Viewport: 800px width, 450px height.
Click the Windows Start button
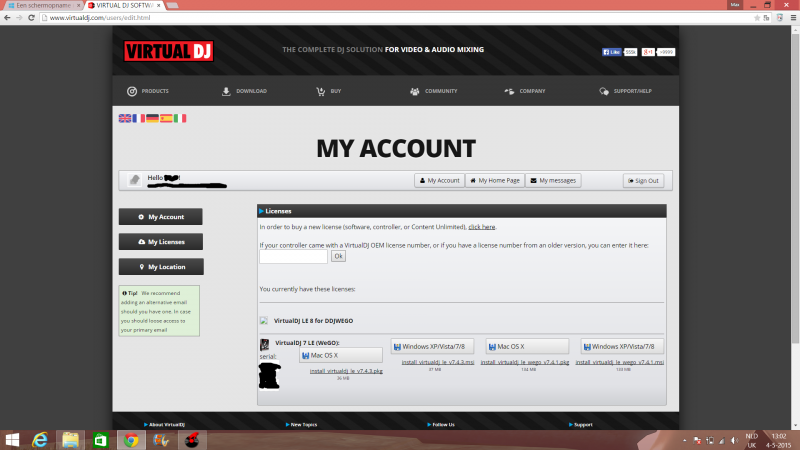tap(12, 438)
